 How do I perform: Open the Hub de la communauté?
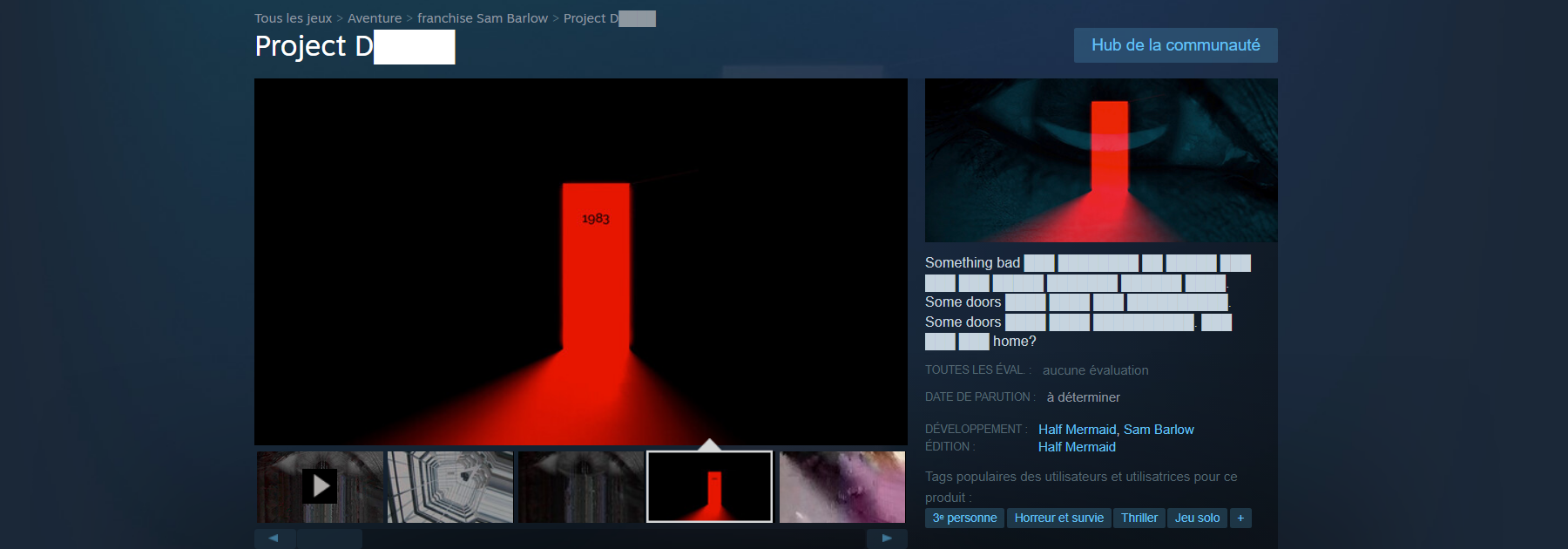[1175, 45]
